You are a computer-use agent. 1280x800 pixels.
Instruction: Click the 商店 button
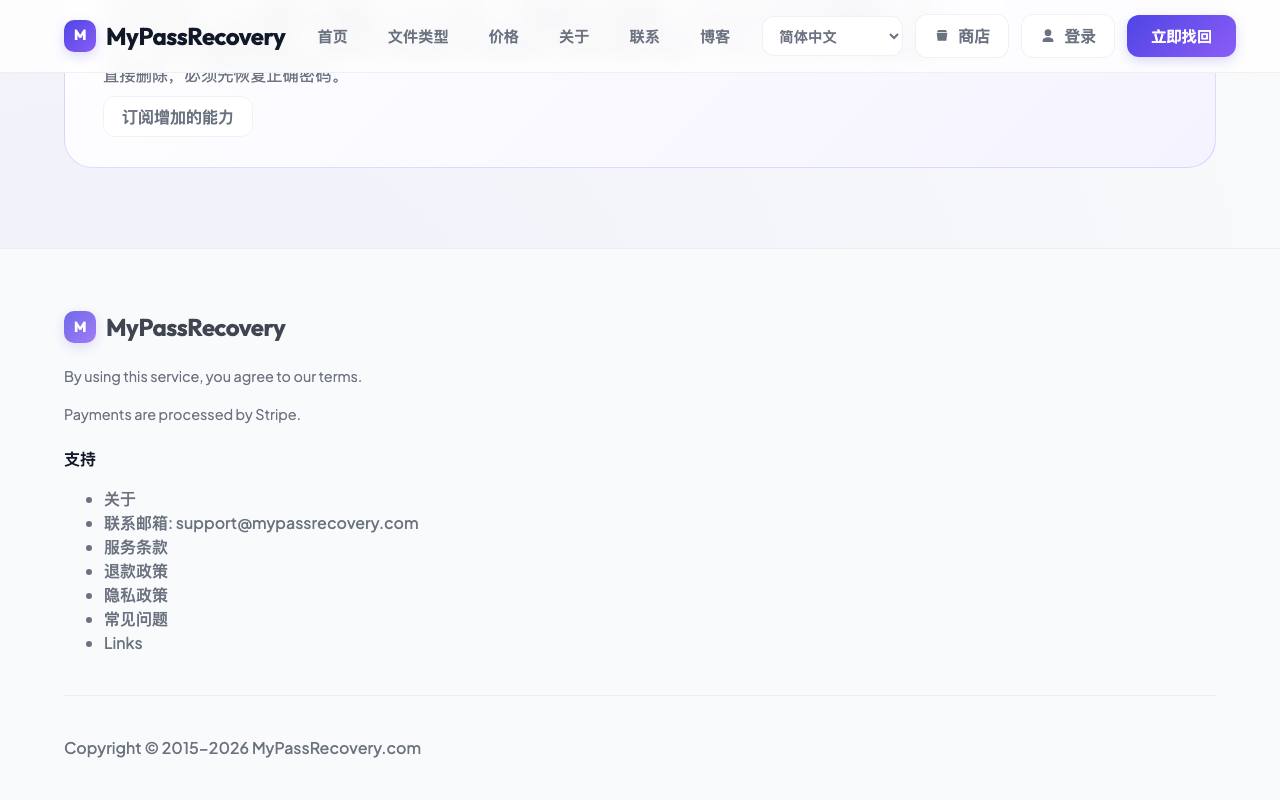pos(962,36)
